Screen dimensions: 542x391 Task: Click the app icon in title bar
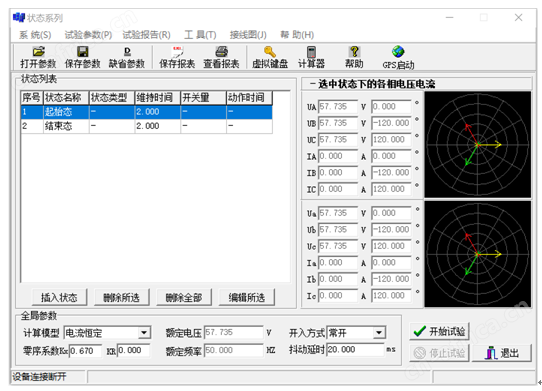(x=19, y=17)
